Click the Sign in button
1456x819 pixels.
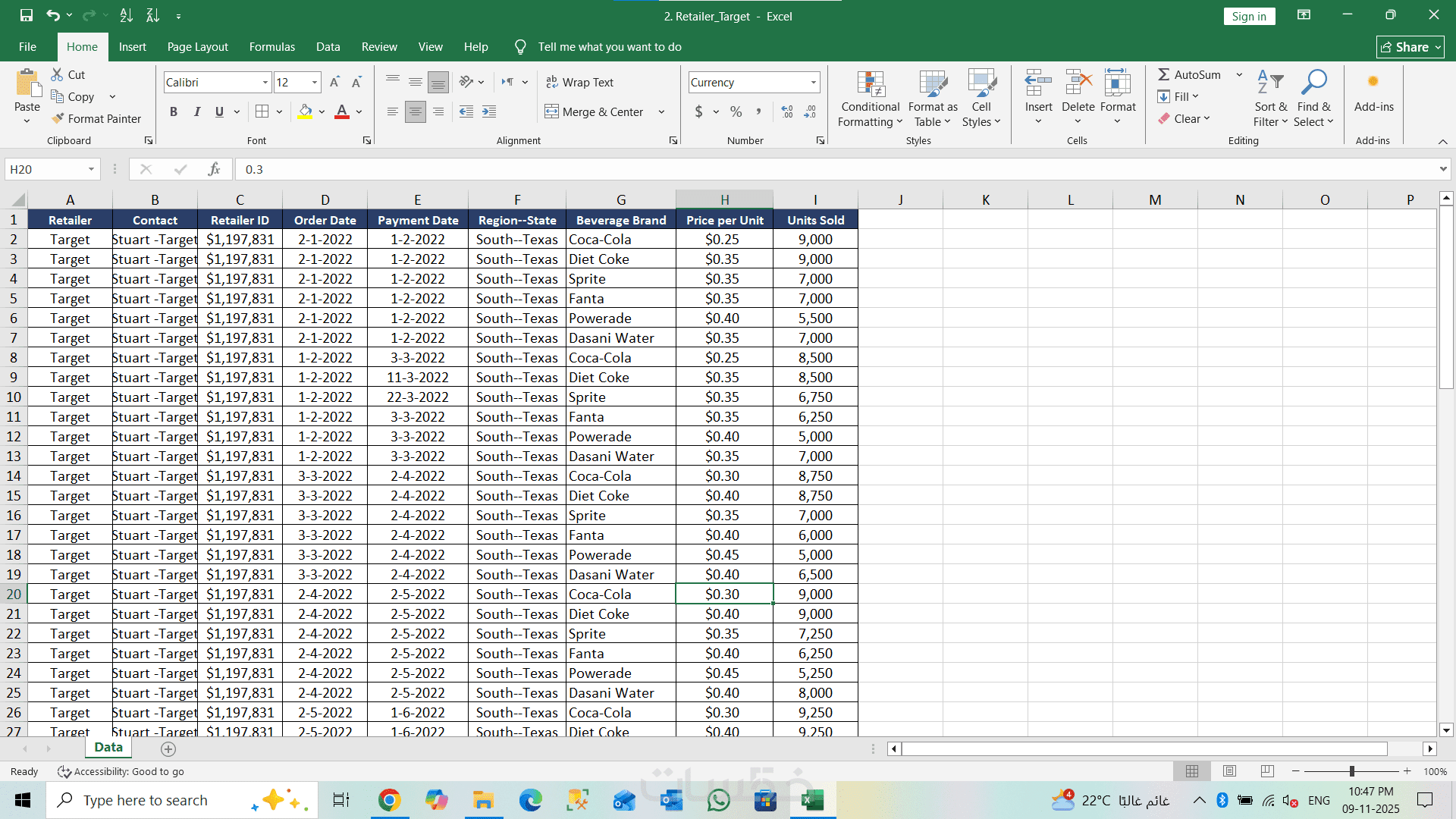[1248, 17]
